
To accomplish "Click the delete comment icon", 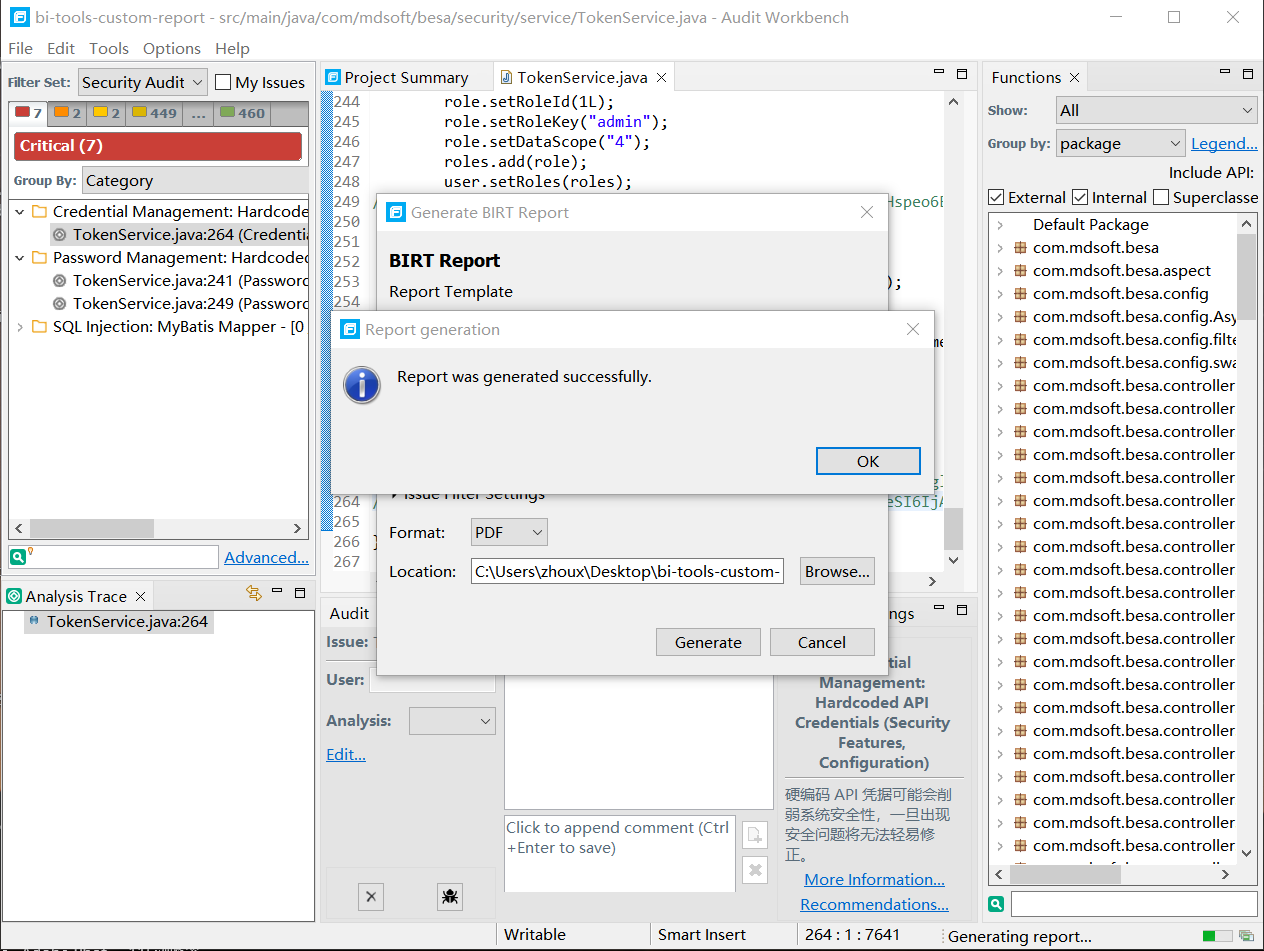I will tap(755, 870).
